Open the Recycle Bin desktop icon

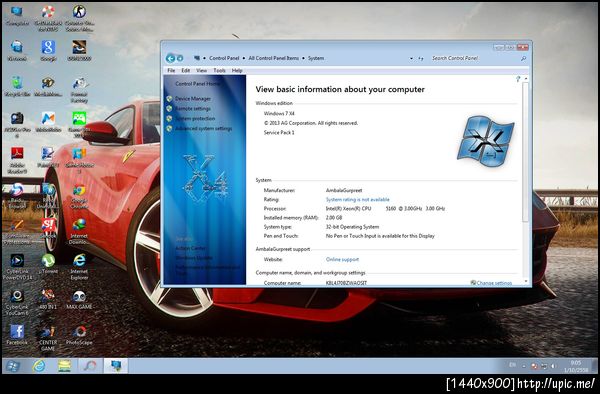[x=17, y=86]
